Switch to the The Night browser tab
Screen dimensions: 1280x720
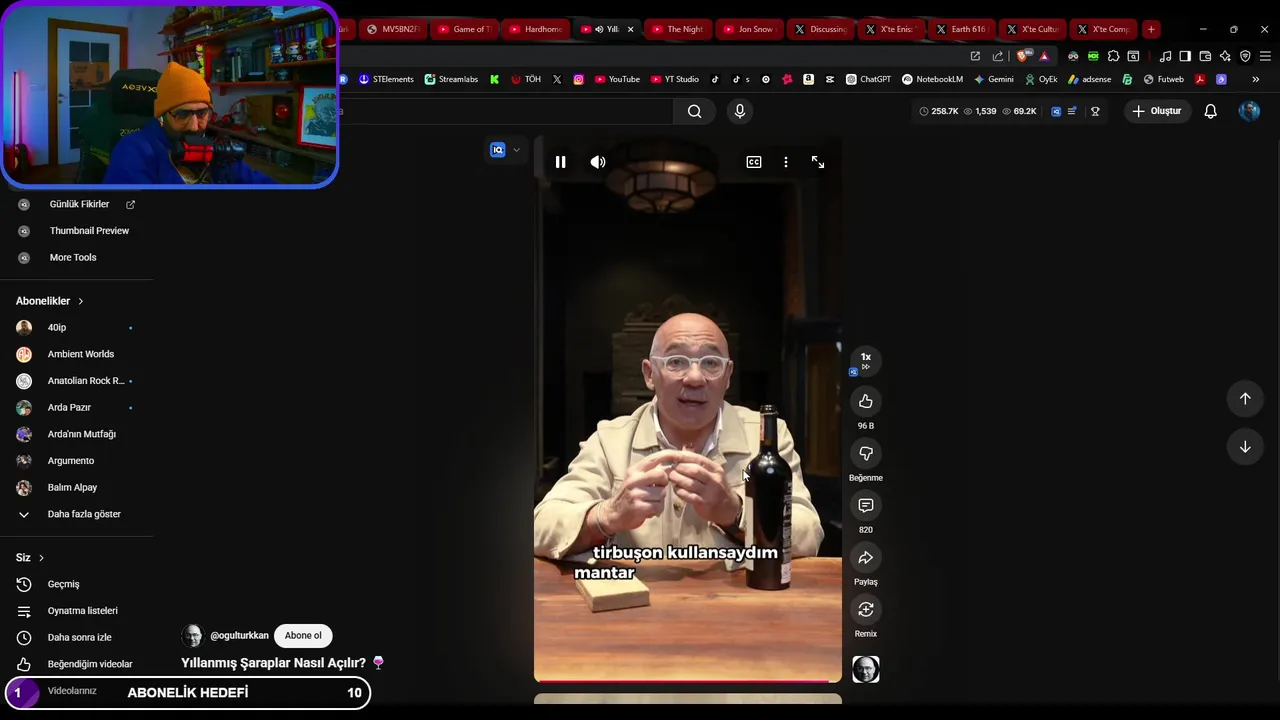[x=679, y=29]
